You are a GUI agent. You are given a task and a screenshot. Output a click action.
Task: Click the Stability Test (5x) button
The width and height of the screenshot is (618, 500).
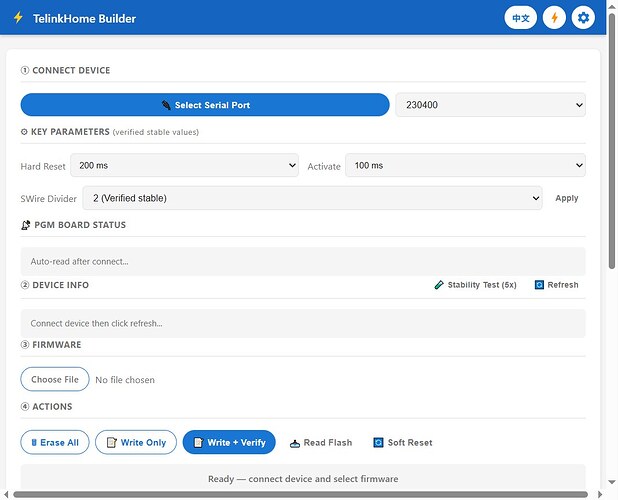[475, 285]
